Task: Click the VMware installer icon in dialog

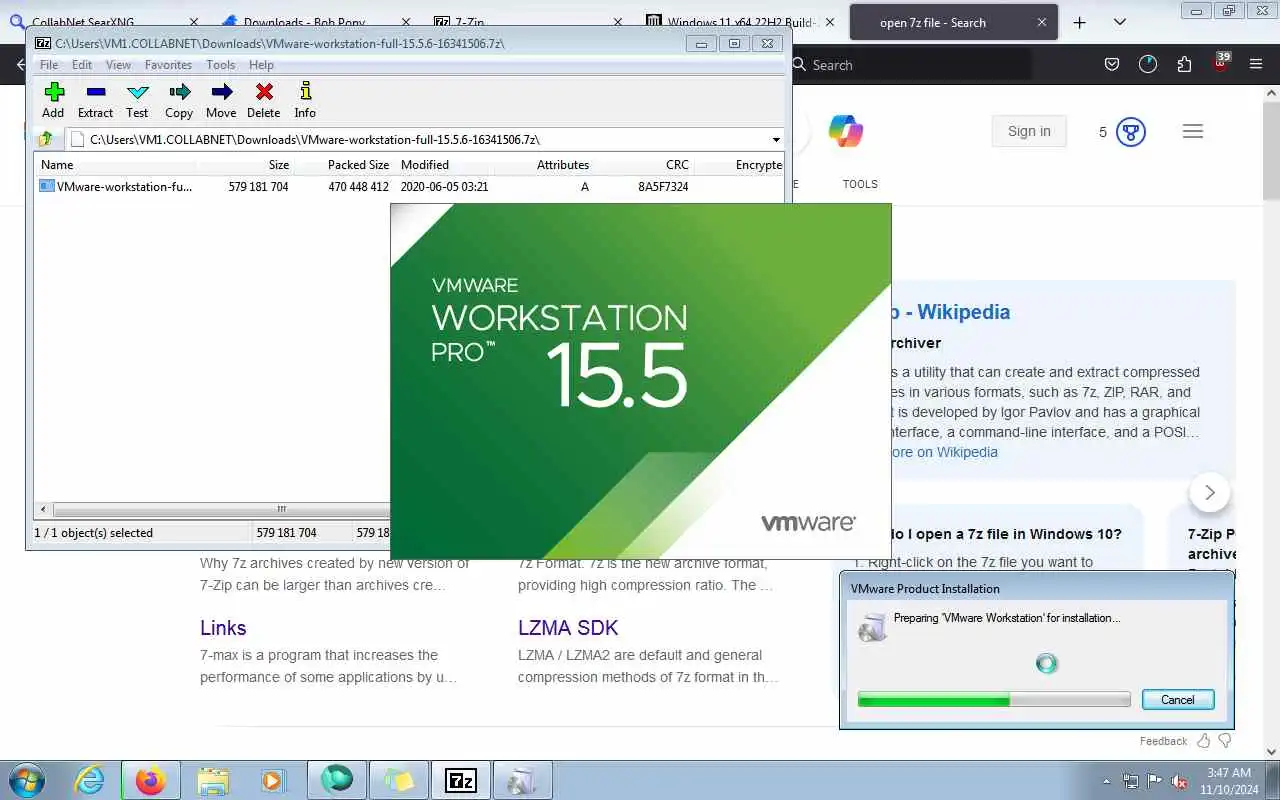Action: (872, 627)
